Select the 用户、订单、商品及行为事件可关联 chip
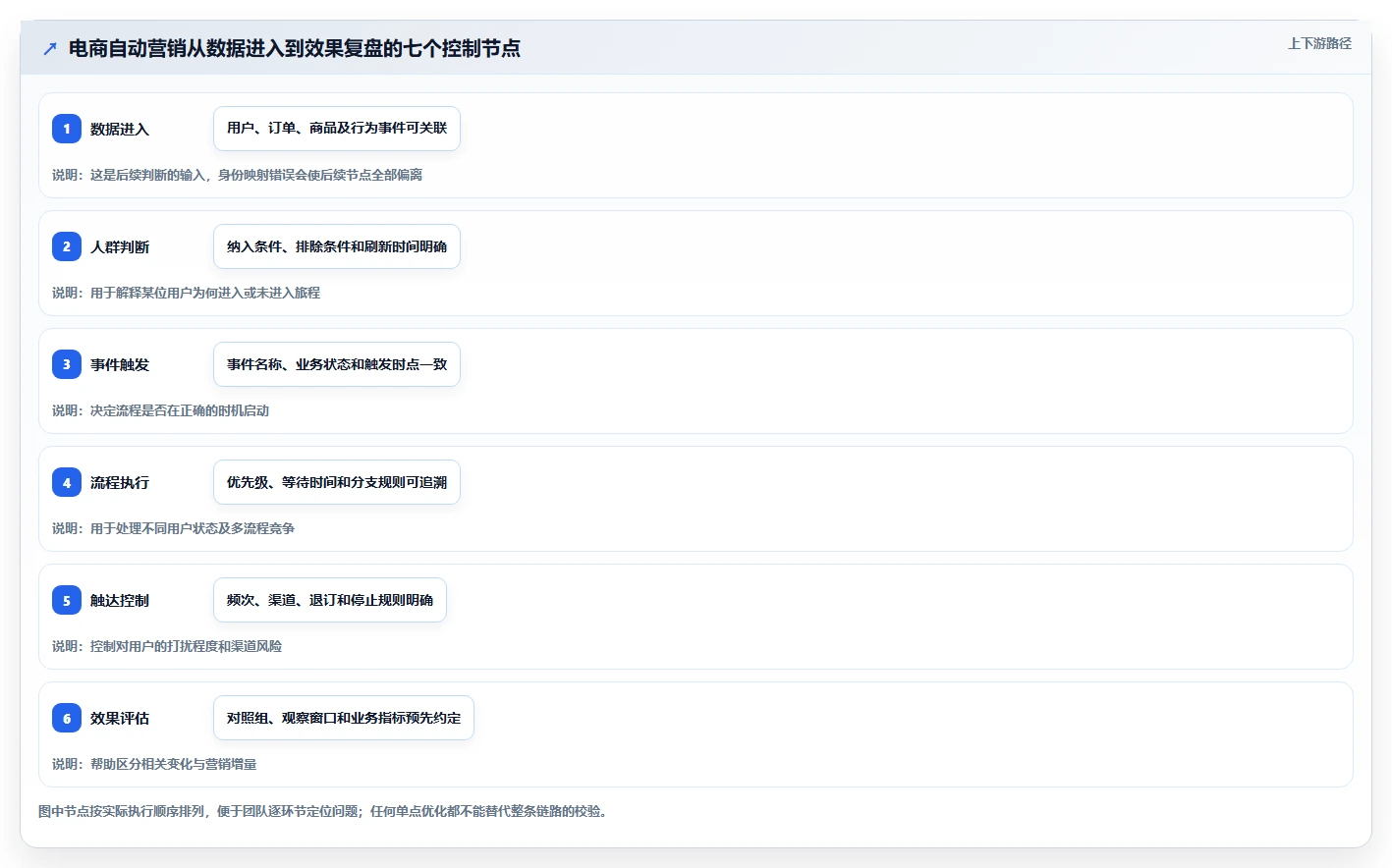Image resolution: width=1392 pixels, height=868 pixels. point(337,129)
